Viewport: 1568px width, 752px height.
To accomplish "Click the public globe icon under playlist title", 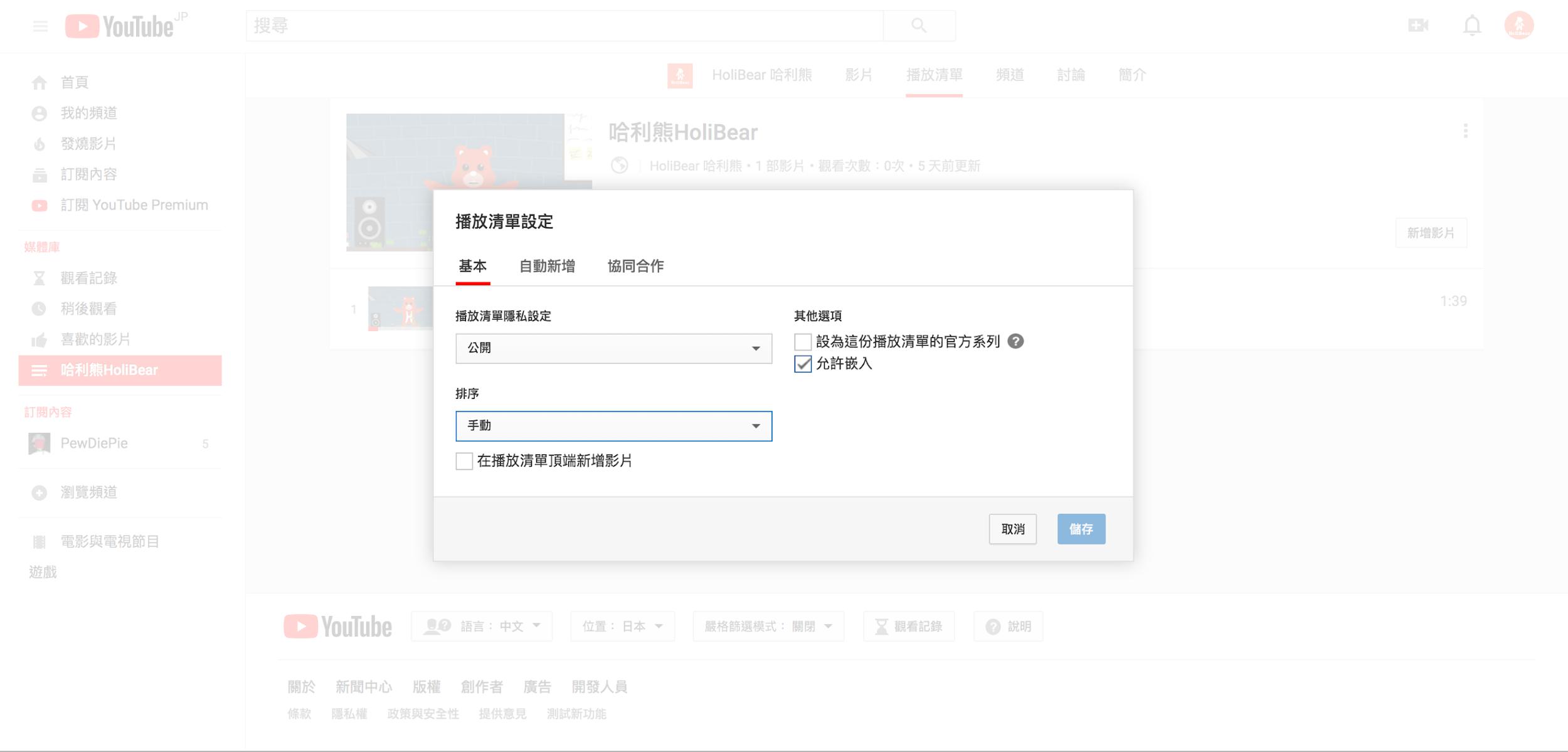I will tap(620, 165).
